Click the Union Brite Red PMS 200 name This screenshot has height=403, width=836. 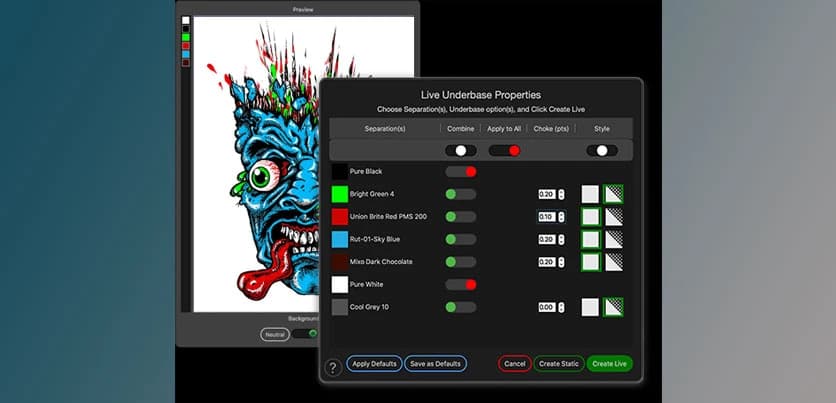(388, 216)
